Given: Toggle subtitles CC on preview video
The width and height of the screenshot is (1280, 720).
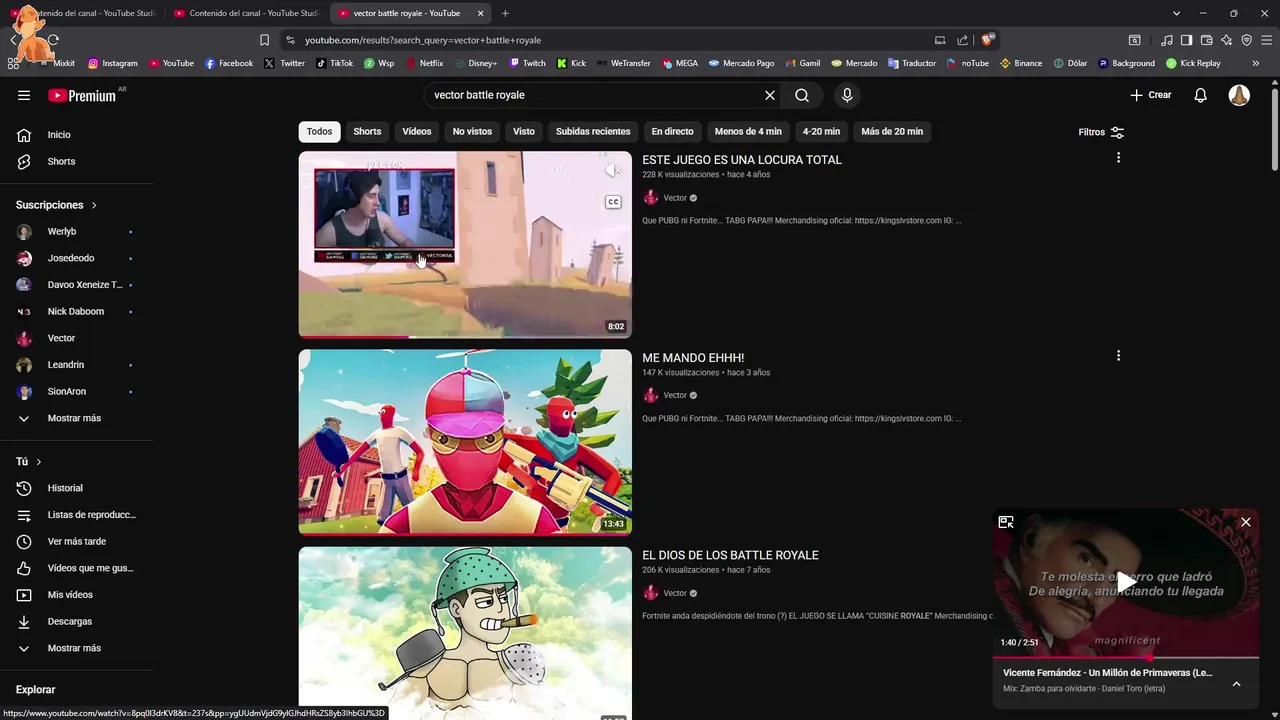Looking at the screenshot, I should pyautogui.click(x=613, y=202).
